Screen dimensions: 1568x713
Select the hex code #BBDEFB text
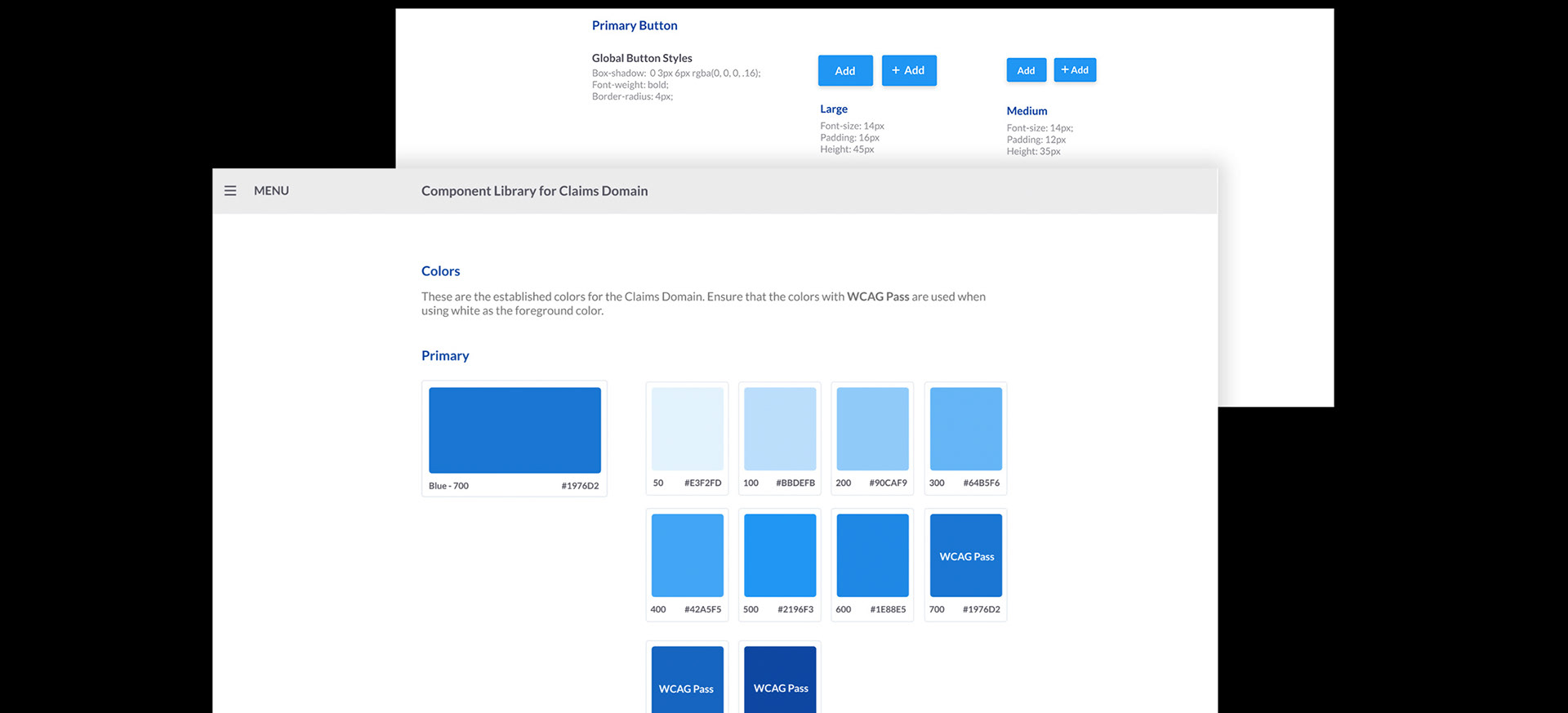pos(795,483)
